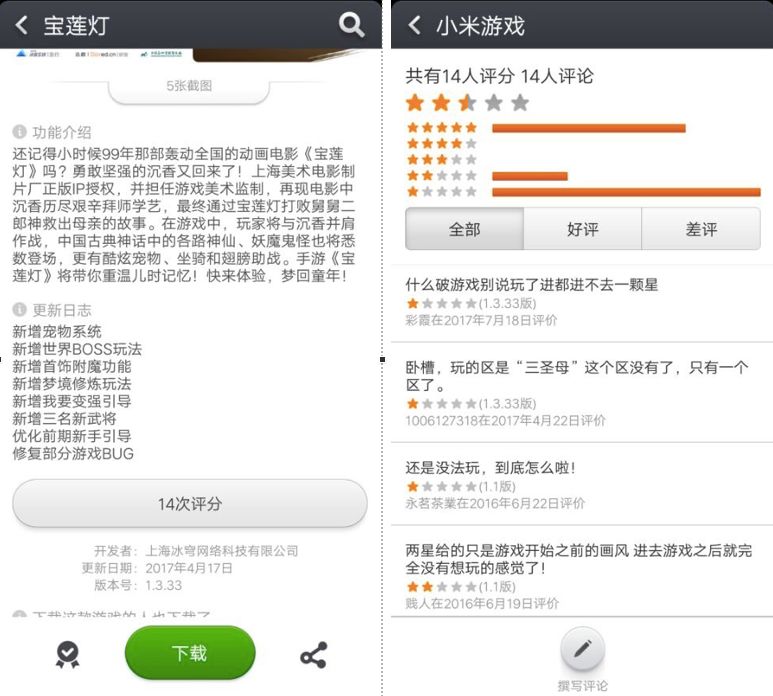Click the four-star row in the rating breakdown
773x696 pixels.
442,143
